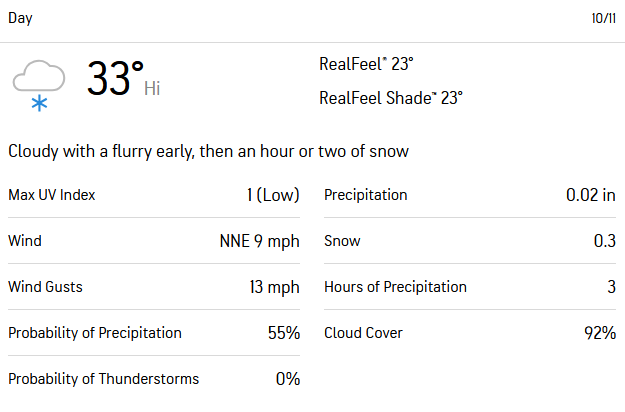Select the Wind row label
Viewport: 625px width, 412px height.
point(25,241)
